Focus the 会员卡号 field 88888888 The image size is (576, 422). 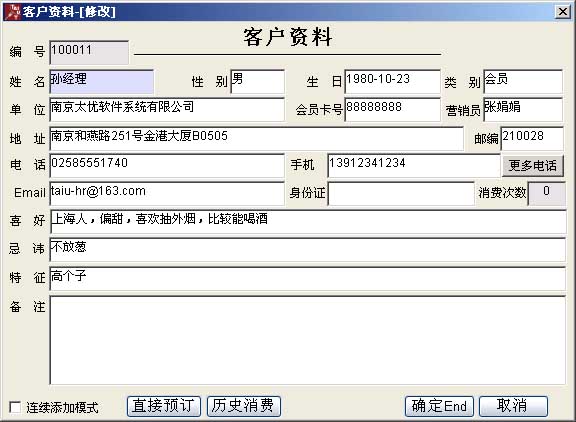[x=392, y=109]
